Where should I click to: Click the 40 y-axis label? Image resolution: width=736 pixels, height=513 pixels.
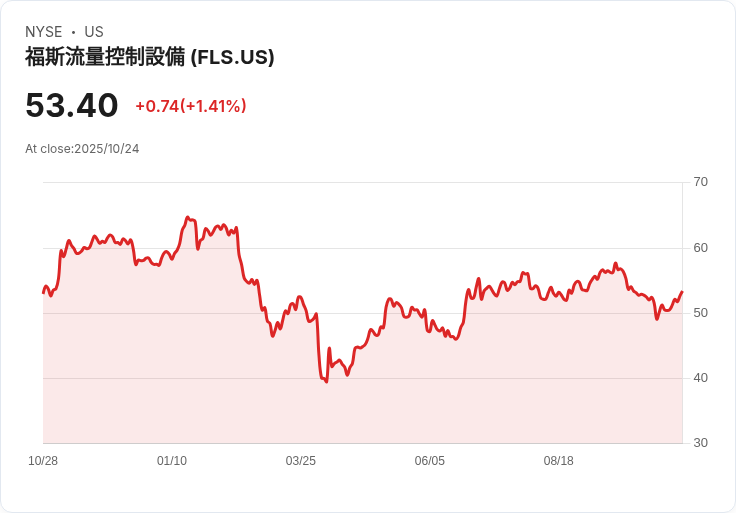701,378
